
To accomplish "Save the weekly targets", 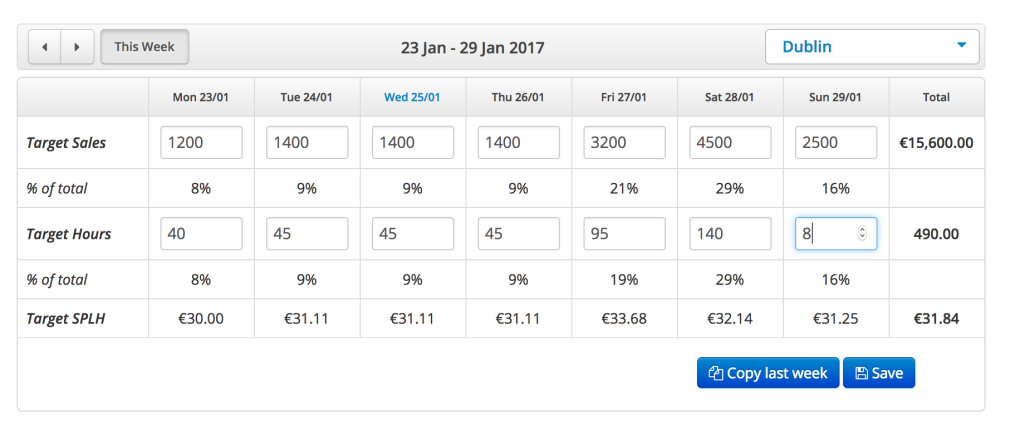I will click(x=879, y=373).
